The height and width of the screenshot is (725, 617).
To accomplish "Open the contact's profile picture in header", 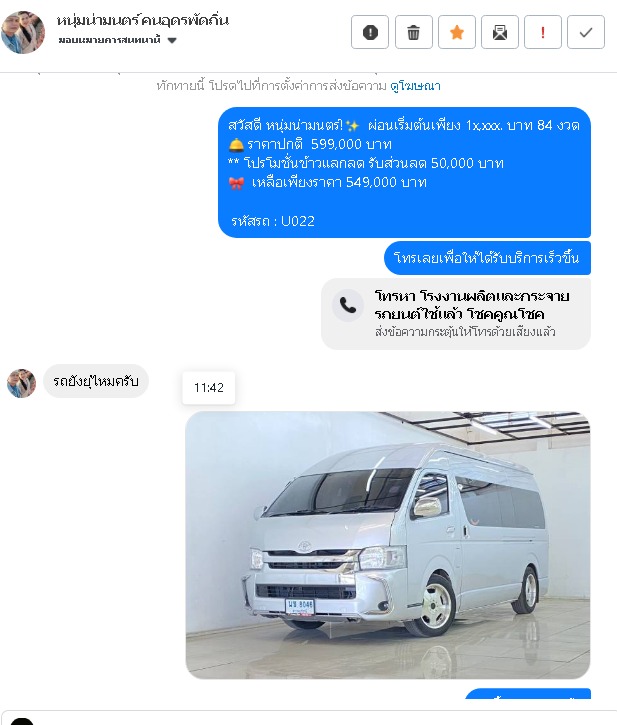I will point(23,32).
